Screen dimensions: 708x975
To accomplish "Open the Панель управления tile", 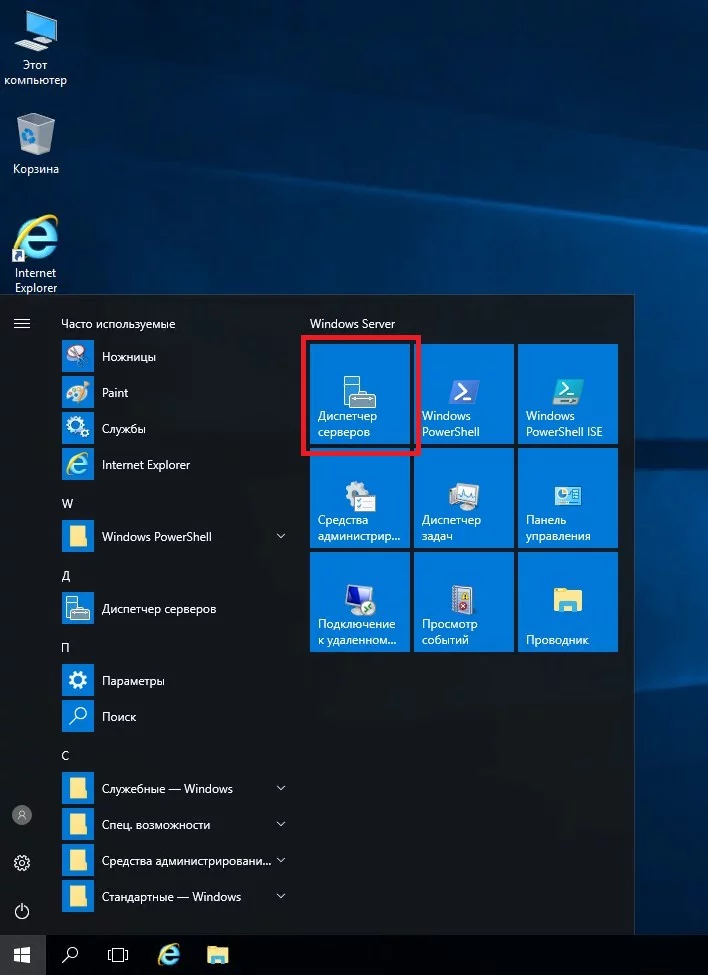I will pos(568,498).
